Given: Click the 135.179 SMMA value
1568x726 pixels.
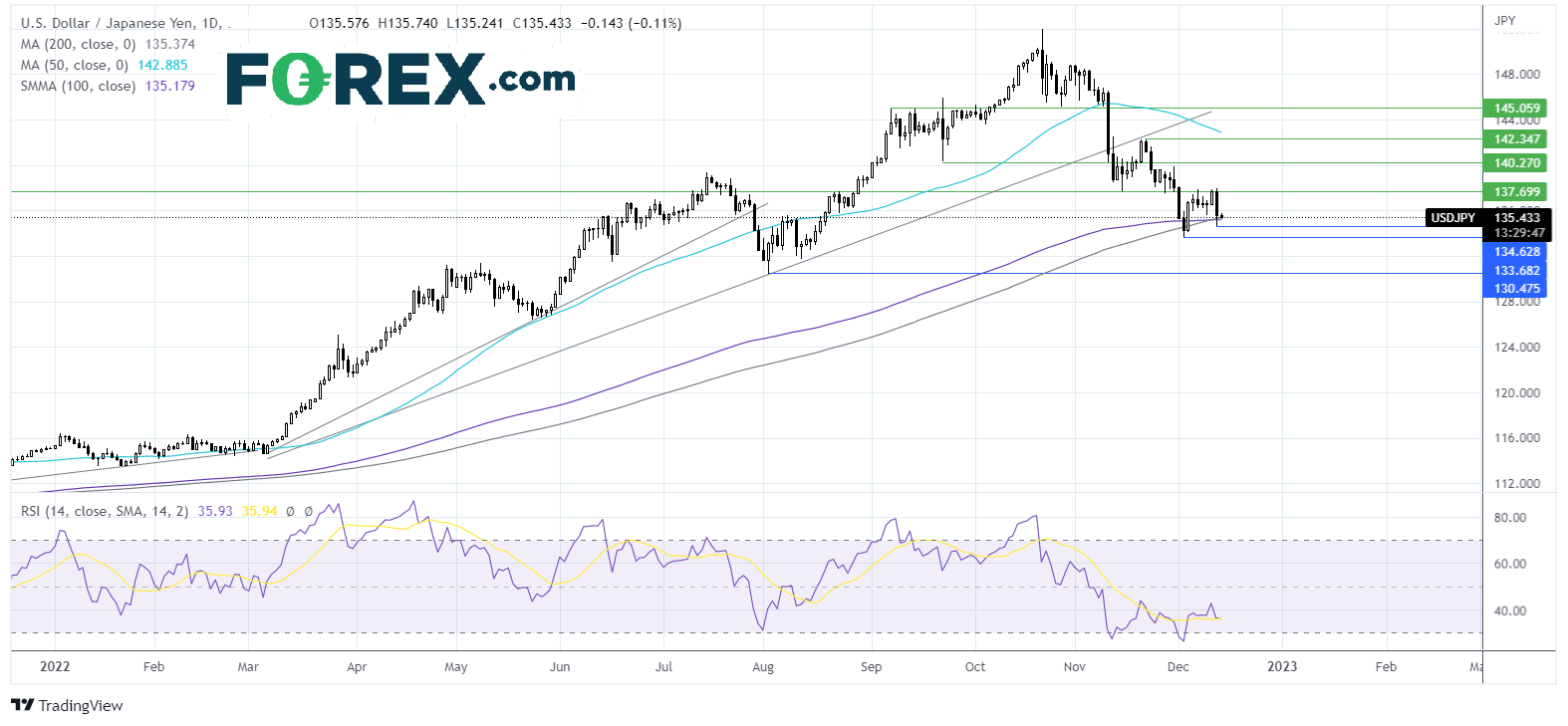Looking at the screenshot, I should [170, 86].
